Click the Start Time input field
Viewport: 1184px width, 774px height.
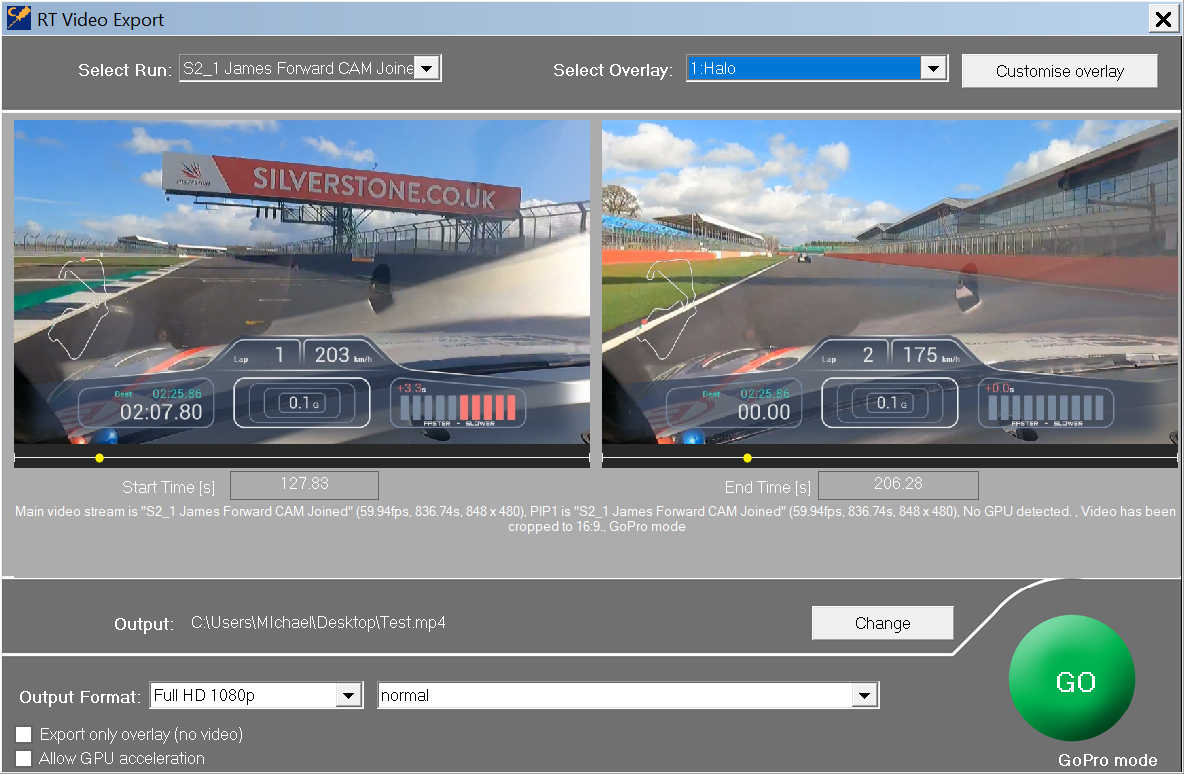pos(304,485)
